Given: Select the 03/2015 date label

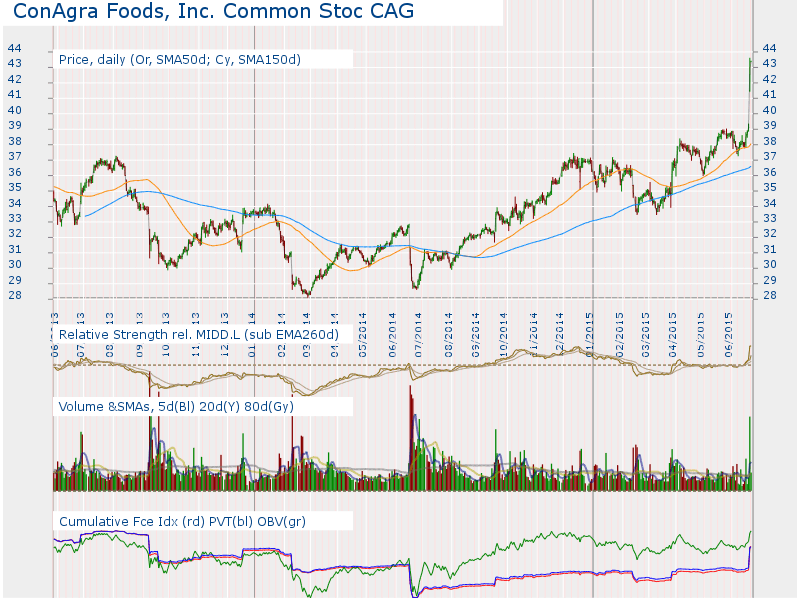Looking at the screenshot, I should click(x=646, y=335).
